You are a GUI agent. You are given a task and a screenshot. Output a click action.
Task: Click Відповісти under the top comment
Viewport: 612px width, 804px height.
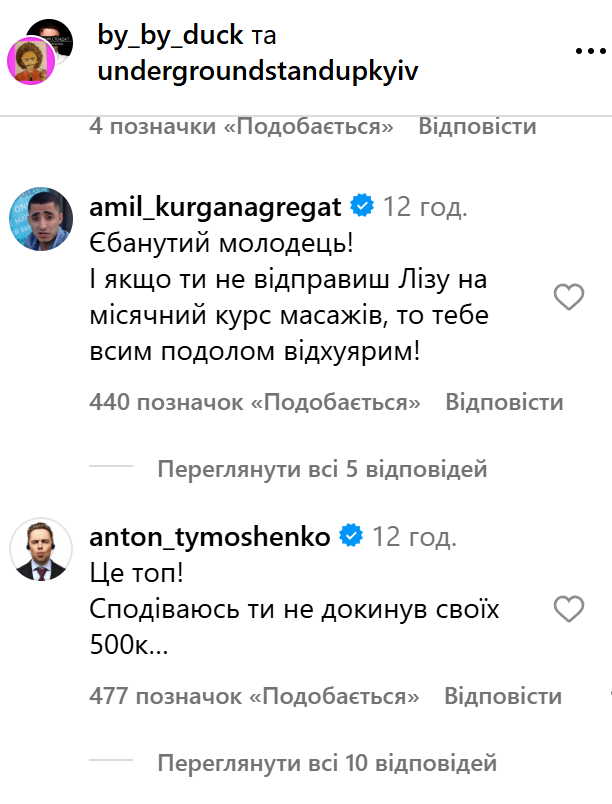pyautogui.click(x=476, y=127)
